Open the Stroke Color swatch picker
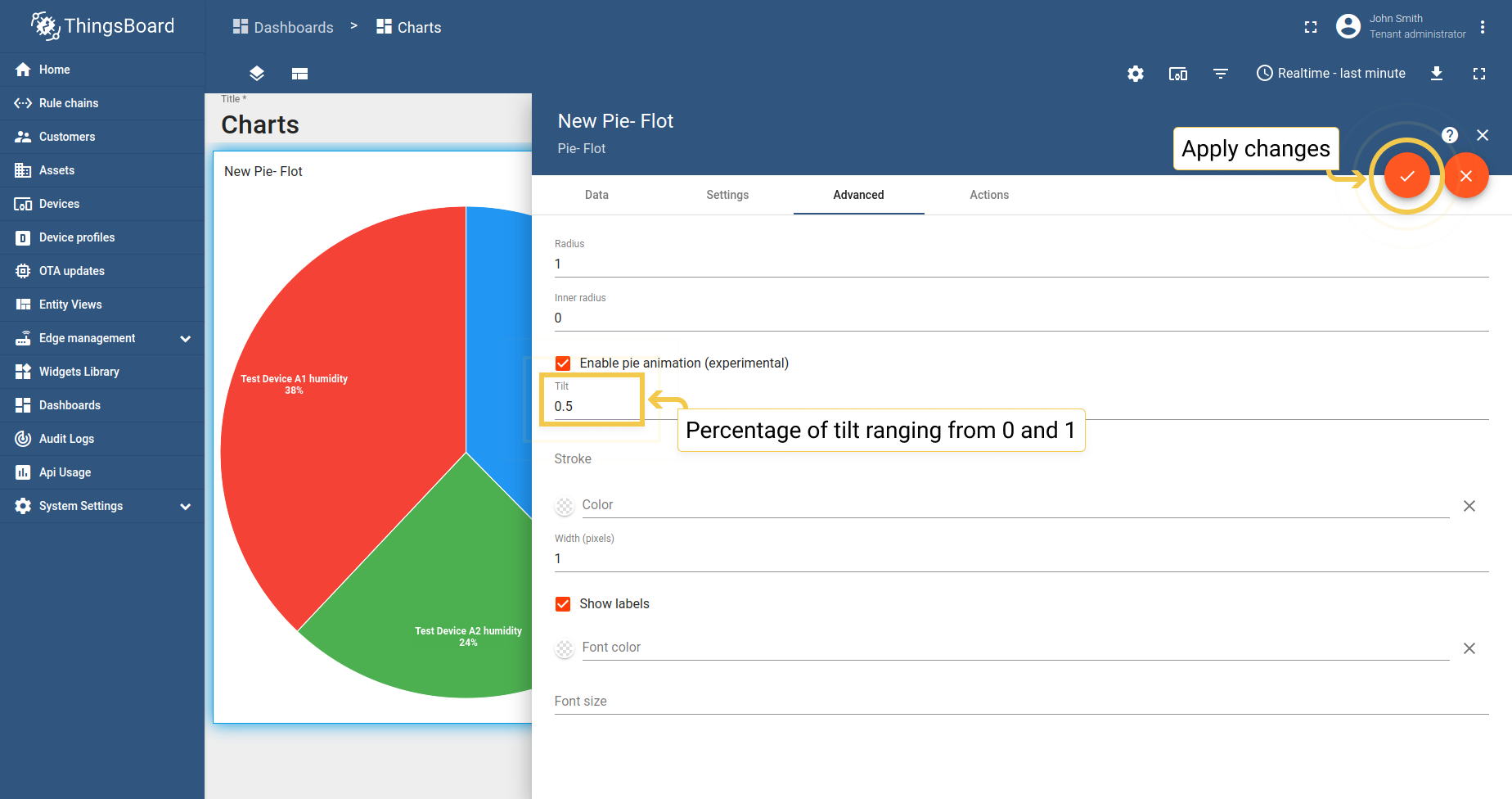Viewport: 1512px width, 799px height. (565, 506)
